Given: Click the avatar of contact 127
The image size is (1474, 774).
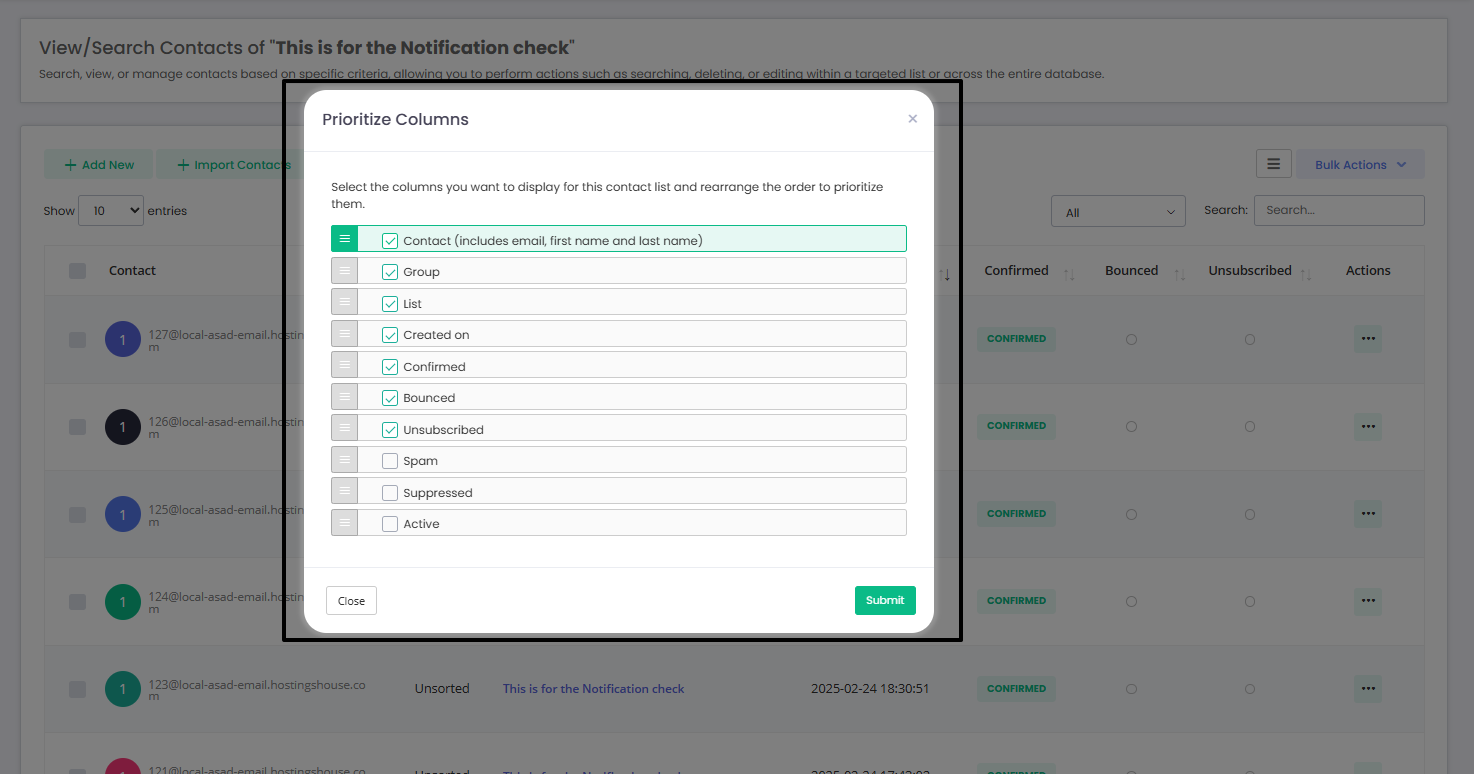Looking at the screenshot, I should tap(123, 340).
